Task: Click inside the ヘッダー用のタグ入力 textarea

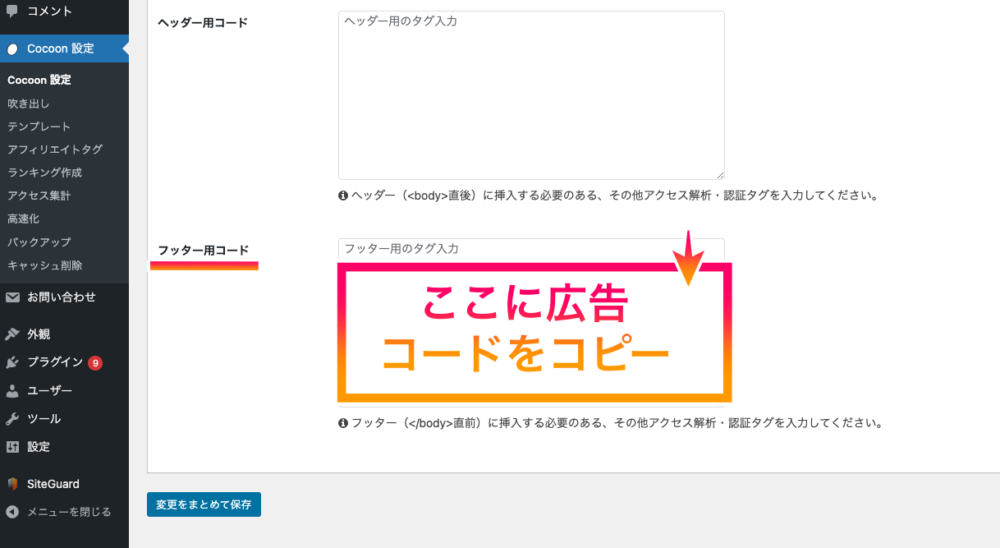Action: [531, 95]
